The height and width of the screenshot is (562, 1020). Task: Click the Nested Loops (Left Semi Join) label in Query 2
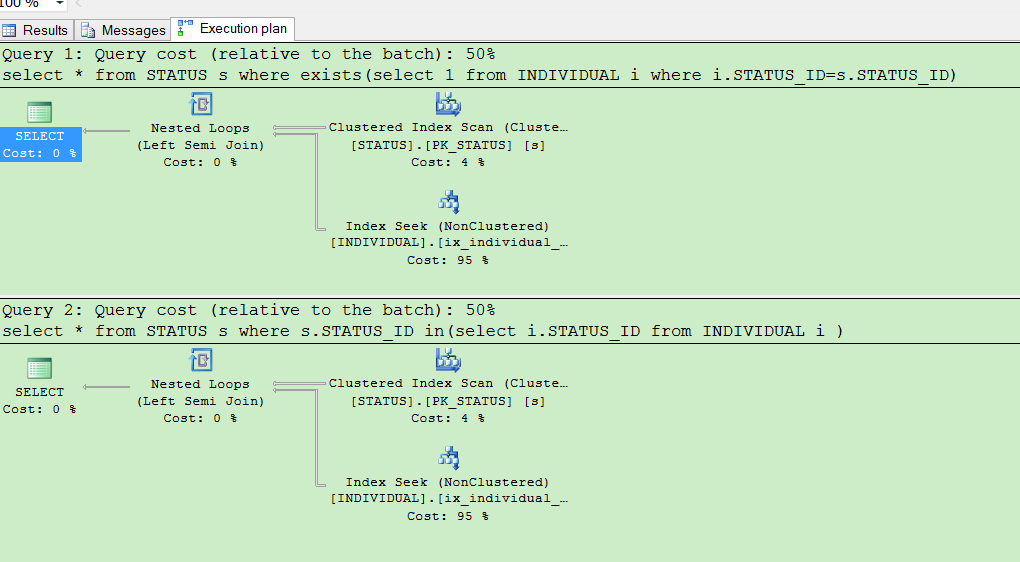coord(200,393)
